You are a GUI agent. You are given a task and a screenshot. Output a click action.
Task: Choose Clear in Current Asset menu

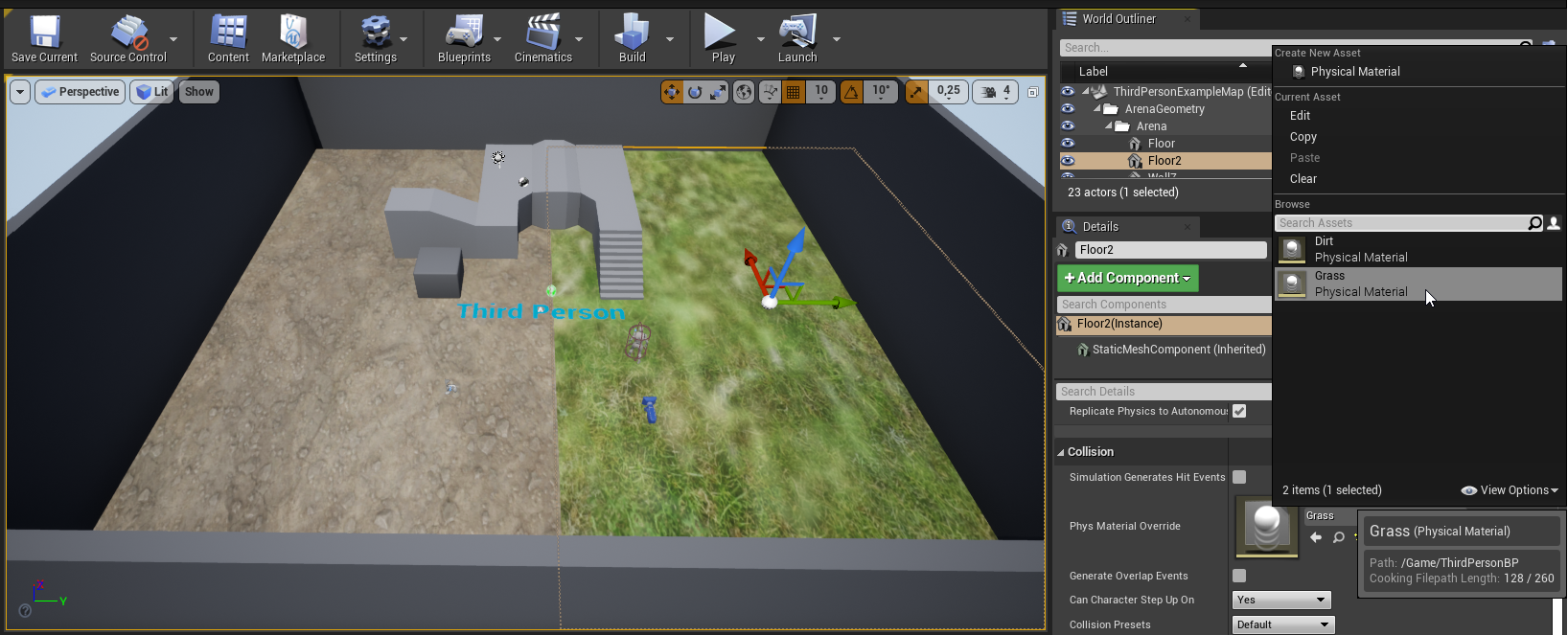pyautogui.click(x=1303, y=179)
